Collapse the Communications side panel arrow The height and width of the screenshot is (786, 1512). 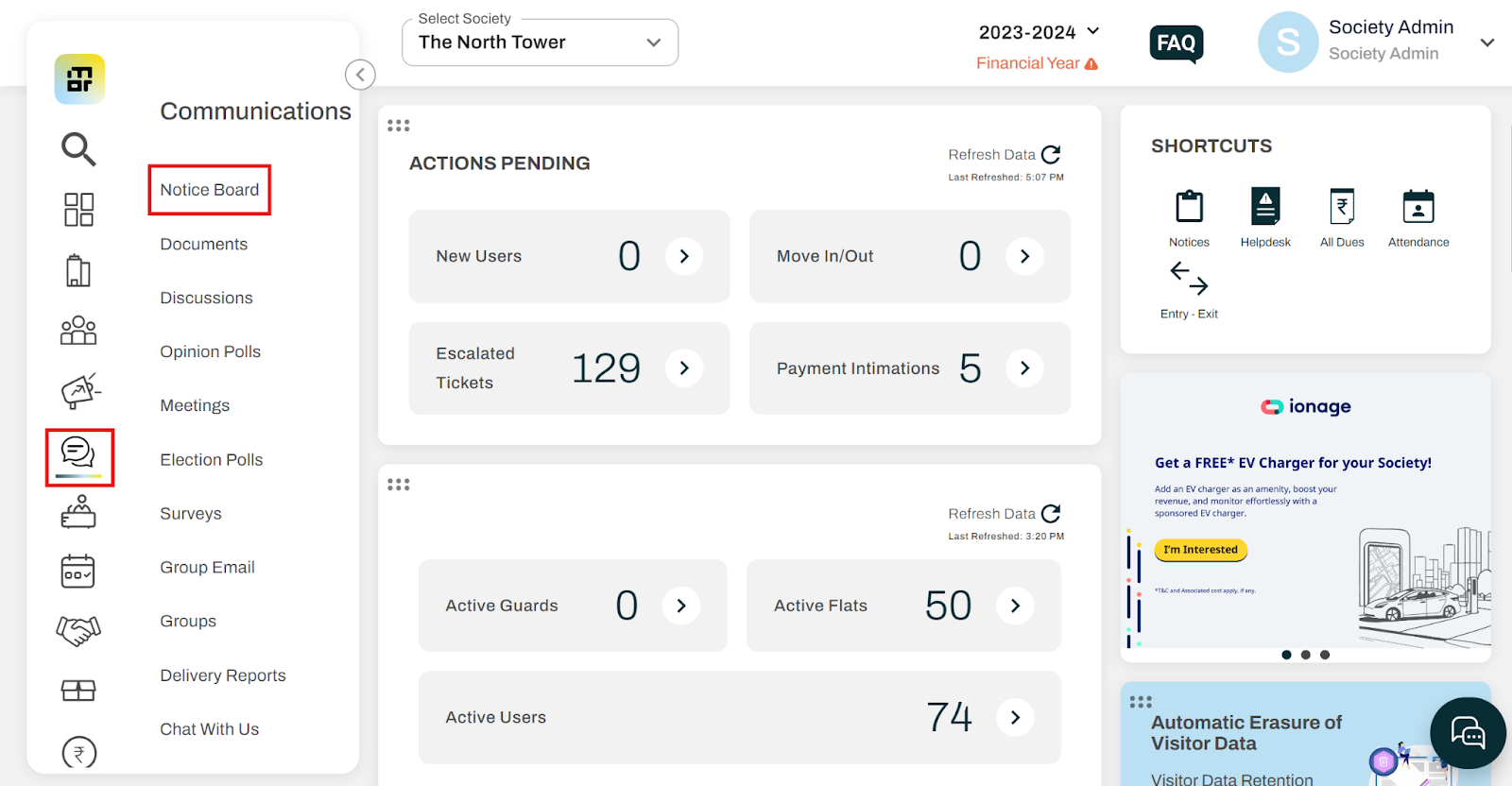[x=360, y=75]
